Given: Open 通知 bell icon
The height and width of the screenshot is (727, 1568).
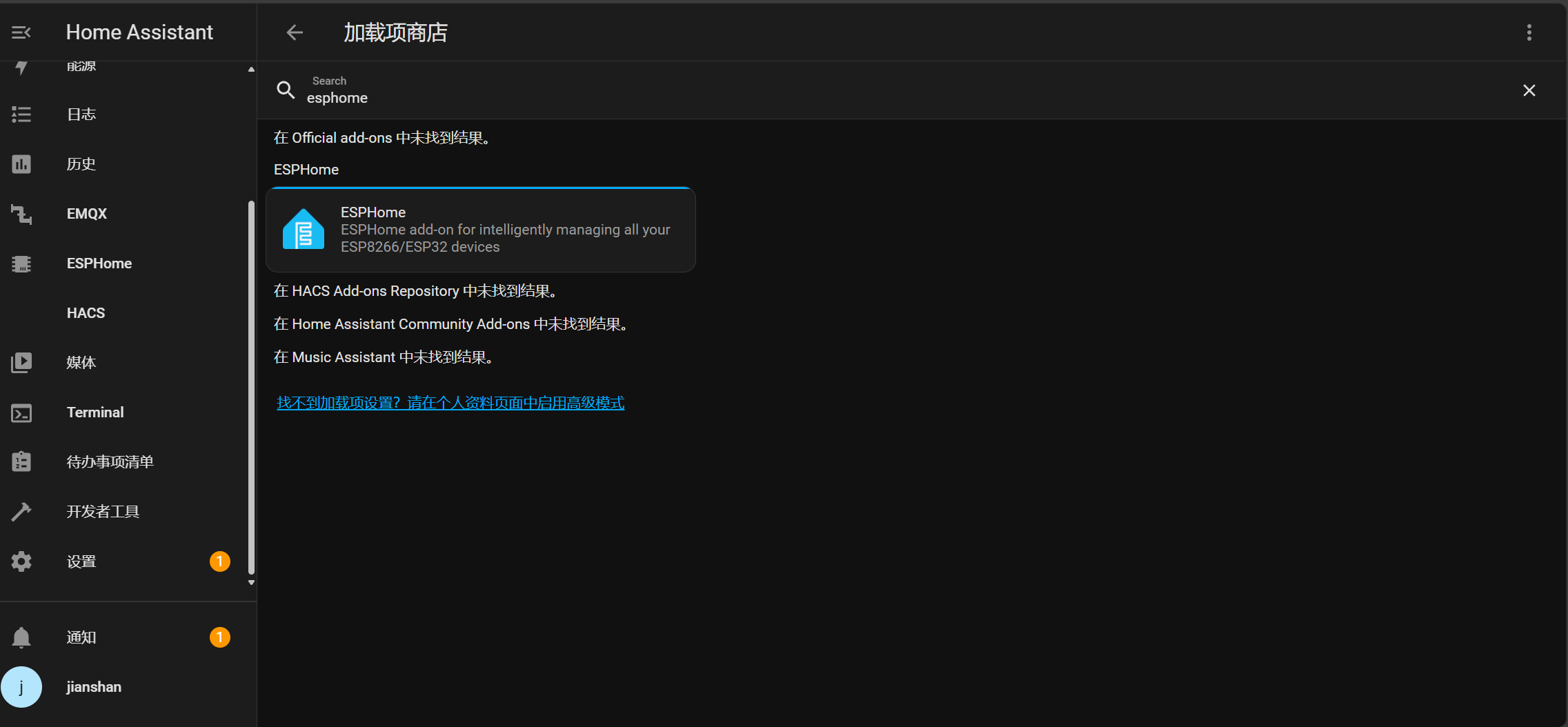Looking at the screenshot, I should point(21,637).
